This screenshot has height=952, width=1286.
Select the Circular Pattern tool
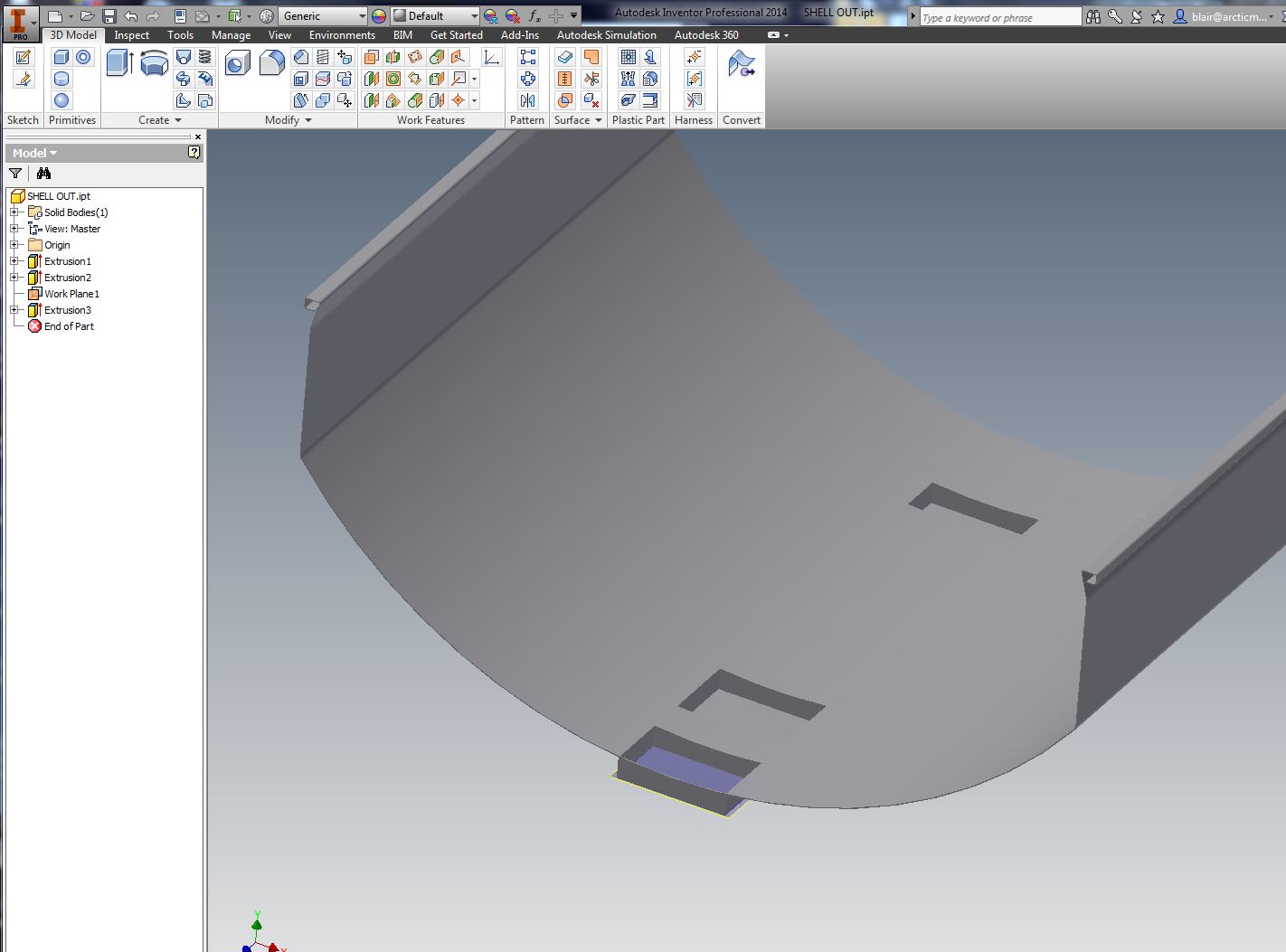click(x=528, y=79)
